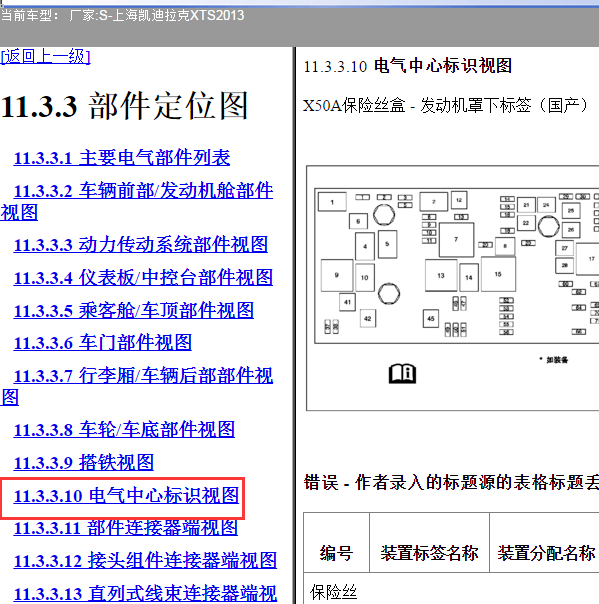Click relay block 13 in diagram

[441, 275]
